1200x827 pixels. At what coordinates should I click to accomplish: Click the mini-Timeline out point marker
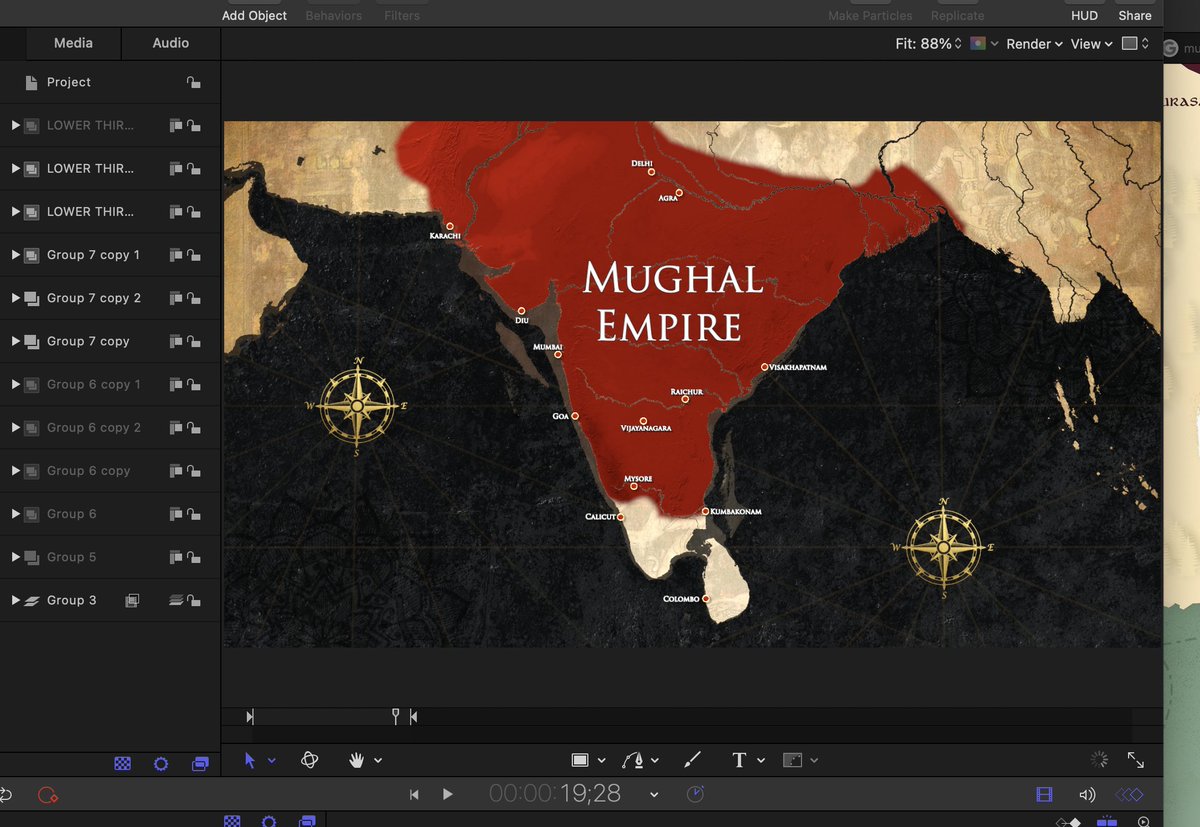tap(414, 716)
